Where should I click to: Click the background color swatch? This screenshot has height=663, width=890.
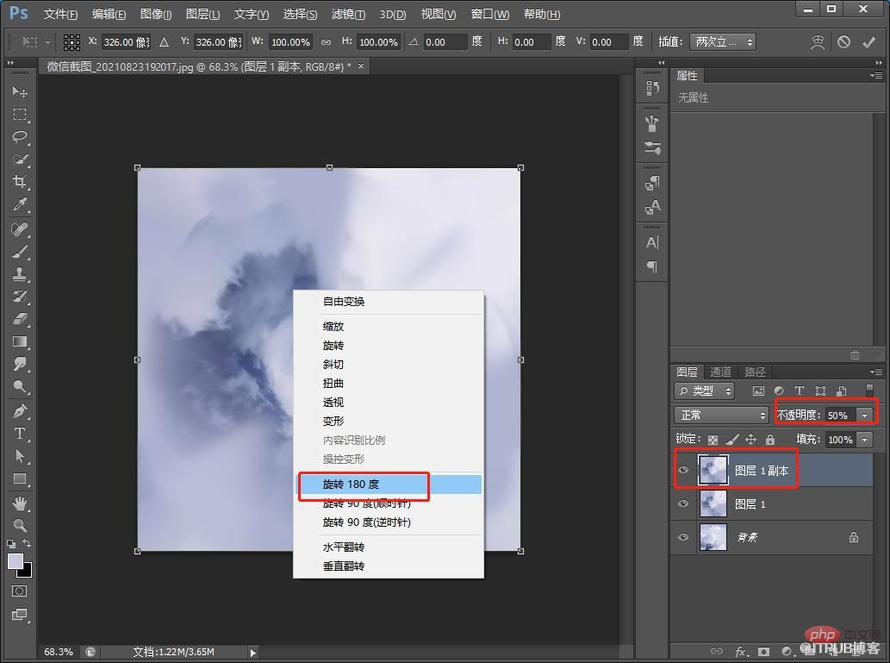27,572
